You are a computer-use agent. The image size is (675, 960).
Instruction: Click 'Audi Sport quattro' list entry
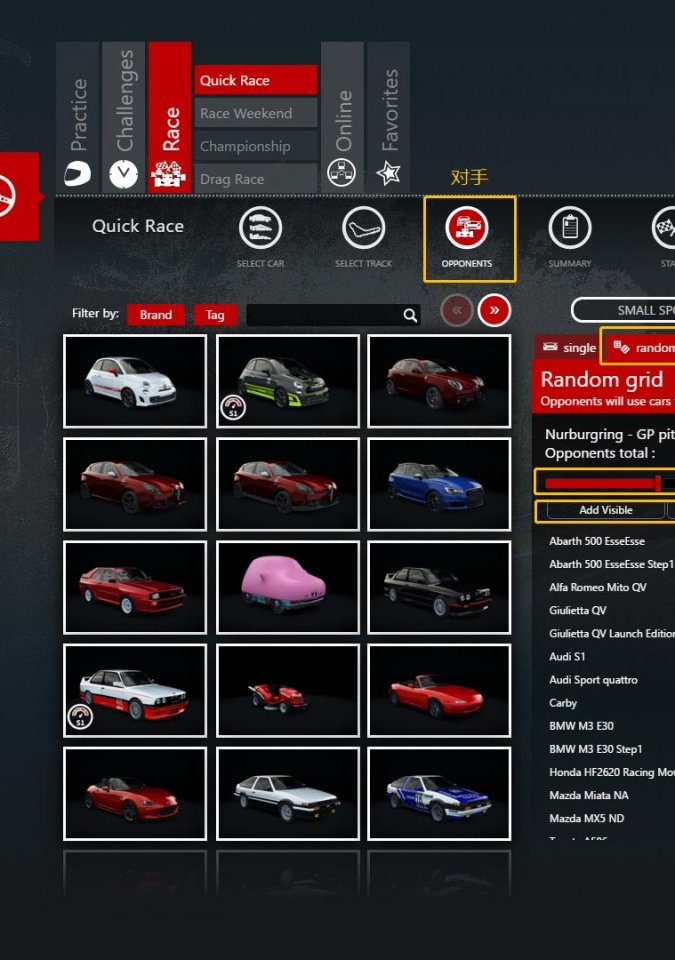594,680
